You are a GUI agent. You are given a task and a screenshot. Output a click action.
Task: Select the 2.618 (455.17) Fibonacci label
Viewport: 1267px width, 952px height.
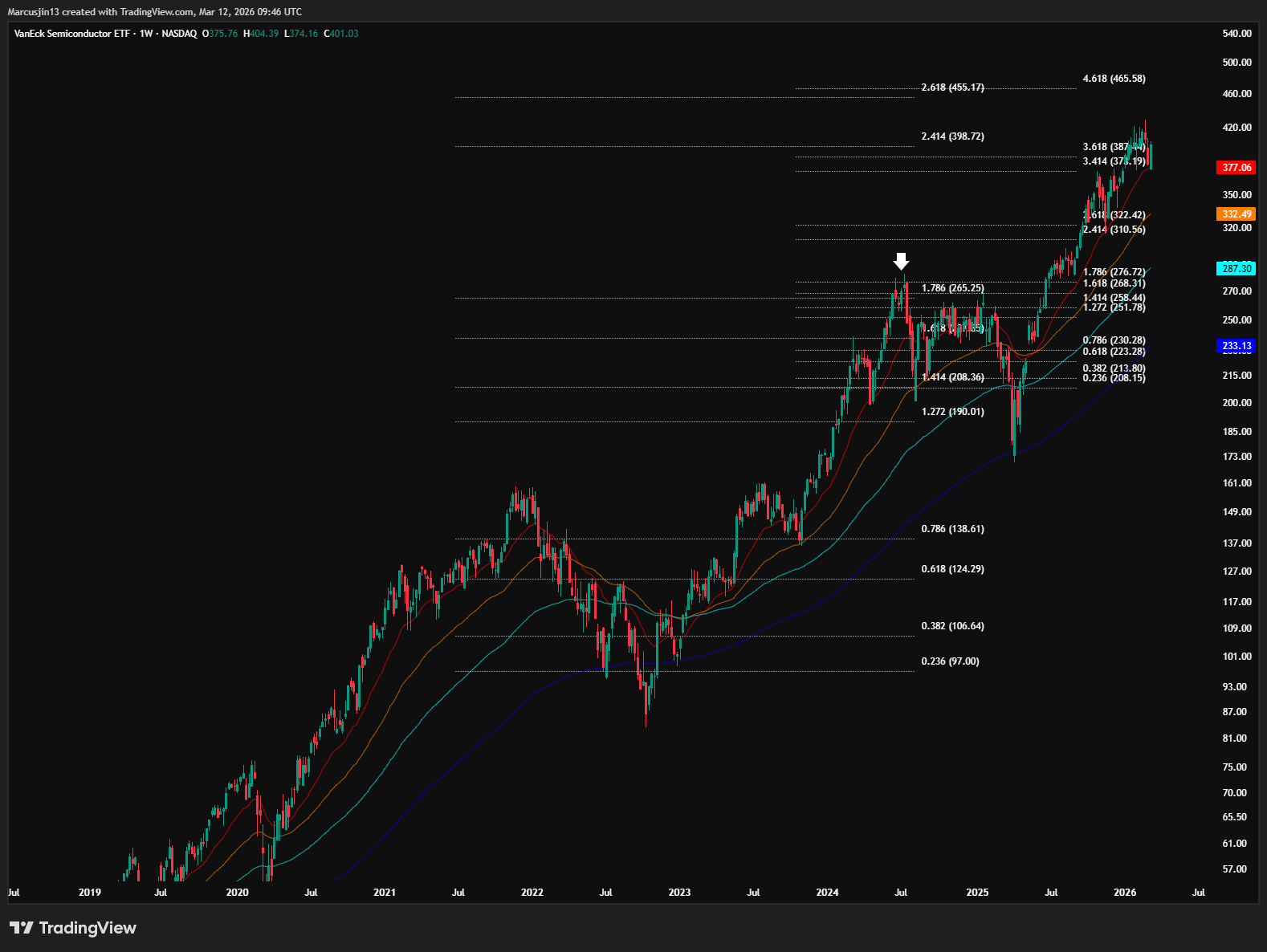coord(952,87)
